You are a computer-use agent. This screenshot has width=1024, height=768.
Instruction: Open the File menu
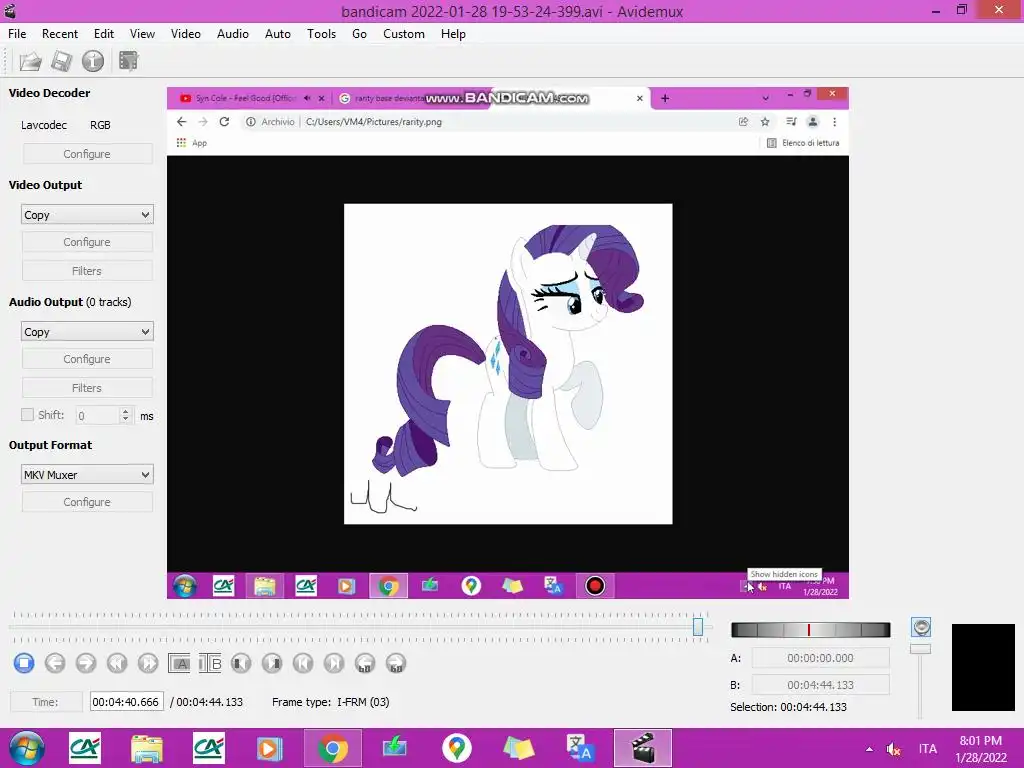click(17, 34)
